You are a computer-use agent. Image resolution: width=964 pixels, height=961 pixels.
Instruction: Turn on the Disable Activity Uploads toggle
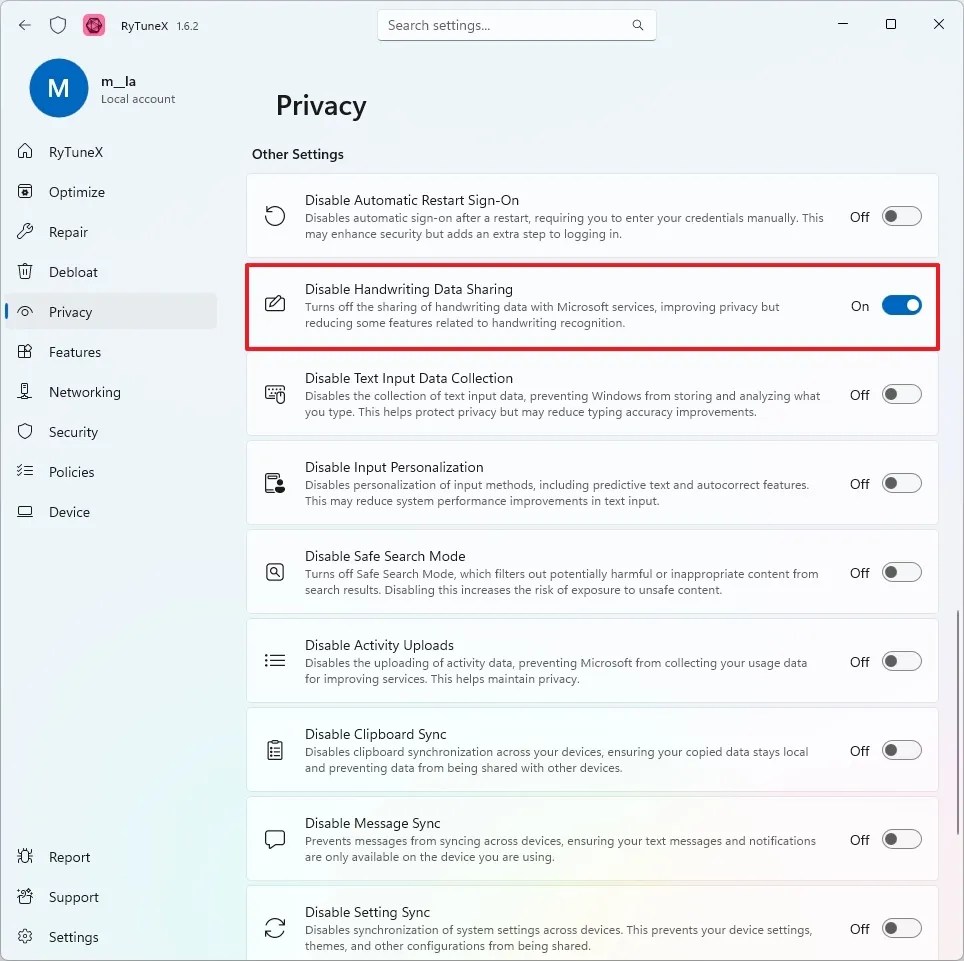pyautogui.click(x=901, y=661)
